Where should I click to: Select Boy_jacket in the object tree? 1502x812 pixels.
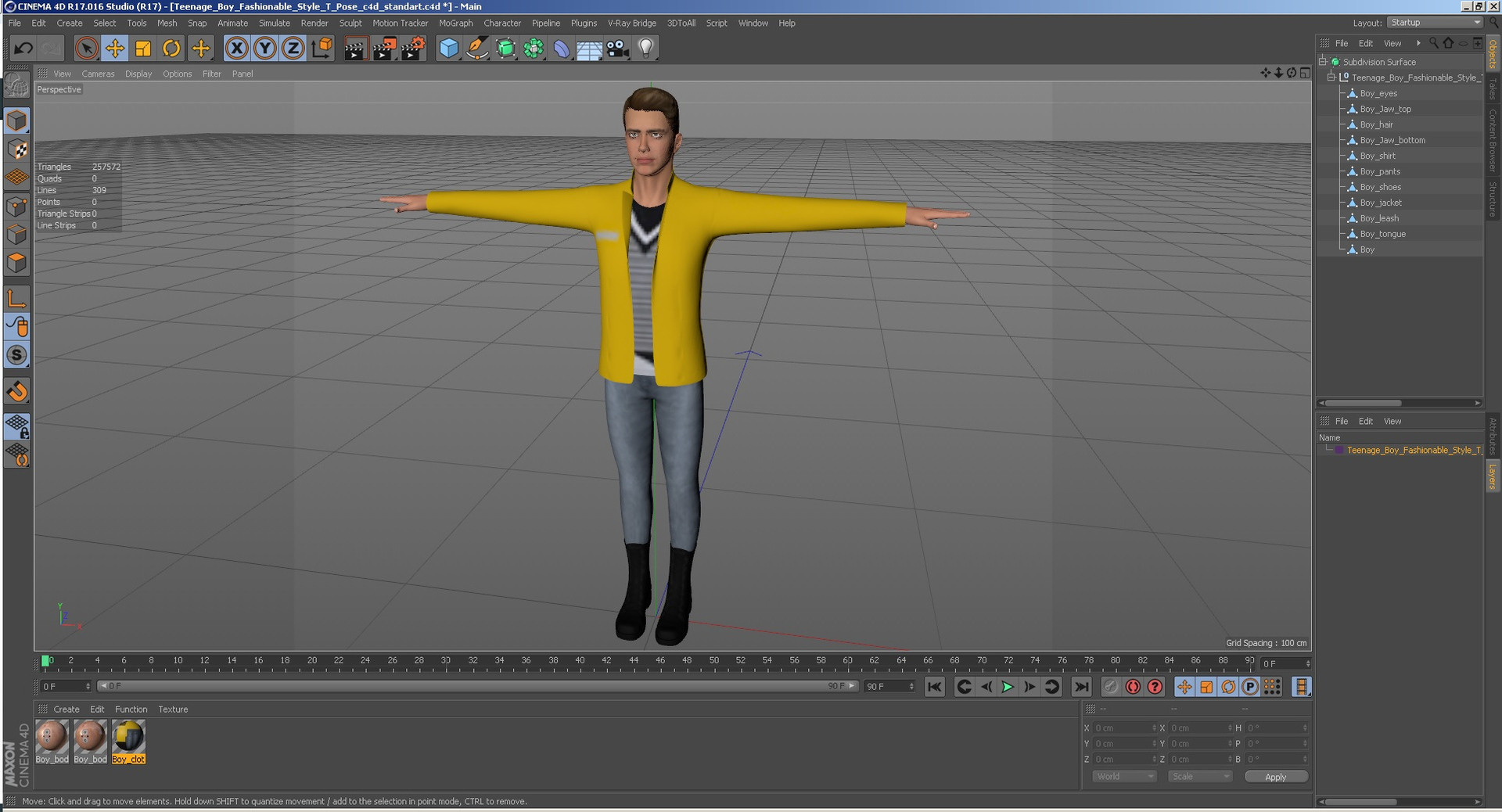(x=1380, y=203)
